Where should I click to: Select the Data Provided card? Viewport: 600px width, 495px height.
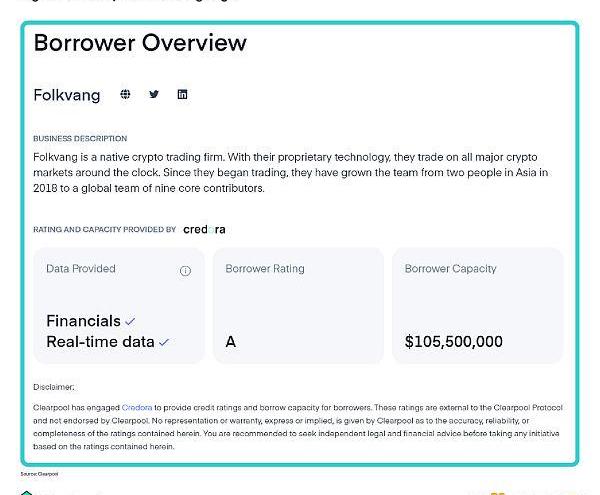coord(119,305)
